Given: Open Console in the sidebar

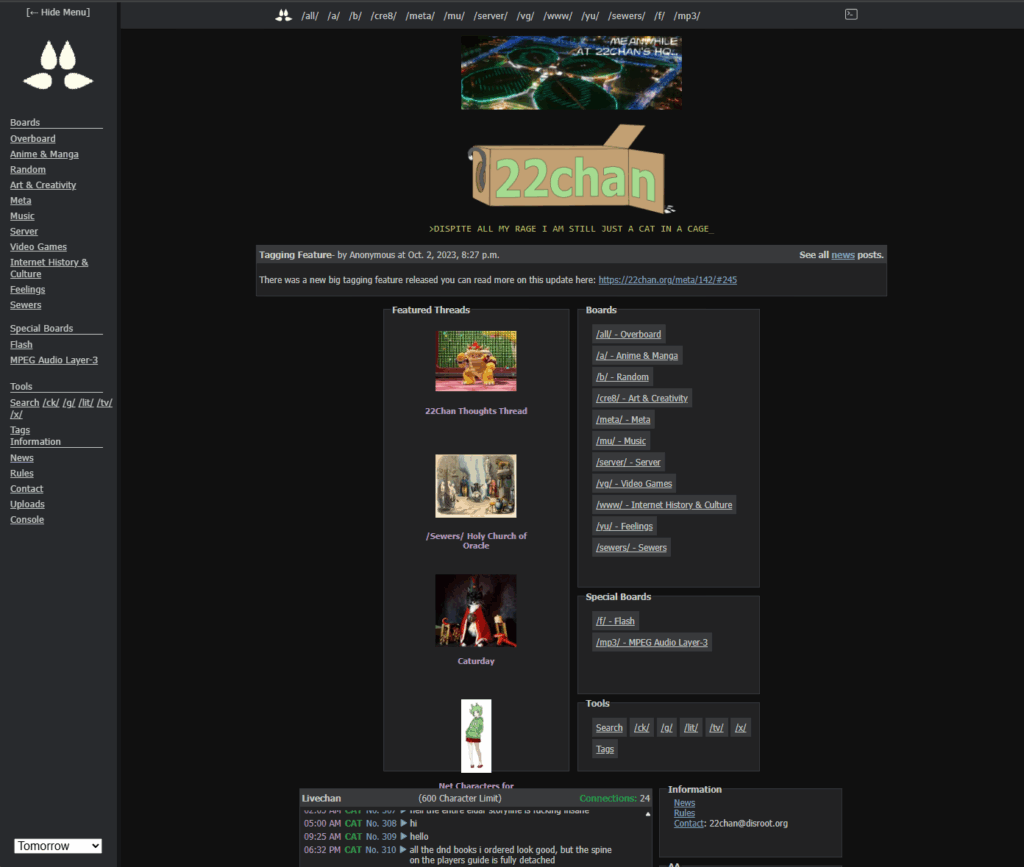Looking at the screenshot, I should (x=27, y=520).
